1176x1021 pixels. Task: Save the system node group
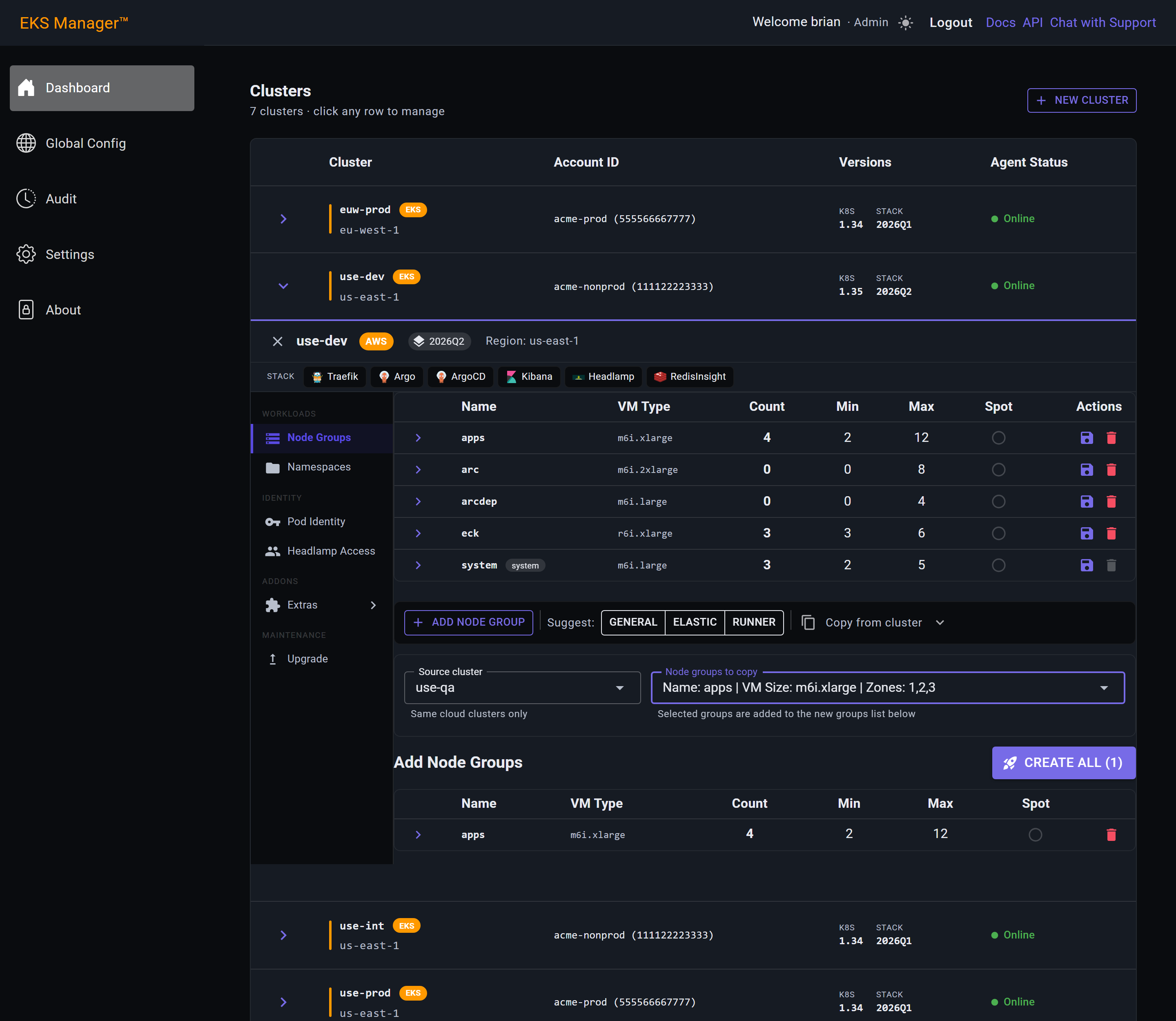pos(1087,565)
